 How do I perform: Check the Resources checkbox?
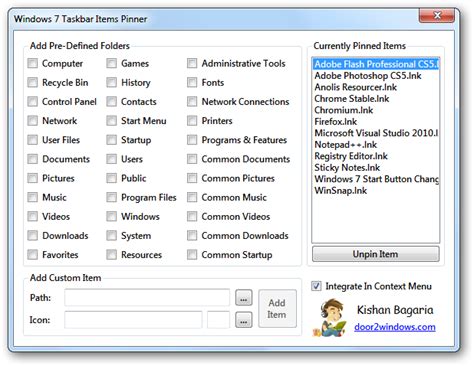pyautogui.click(x=111, y=255)
